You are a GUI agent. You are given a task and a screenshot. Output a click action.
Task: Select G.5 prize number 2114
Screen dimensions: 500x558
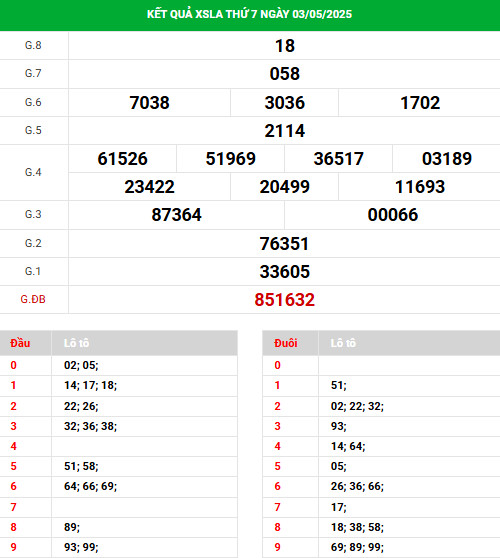[285, 131]
